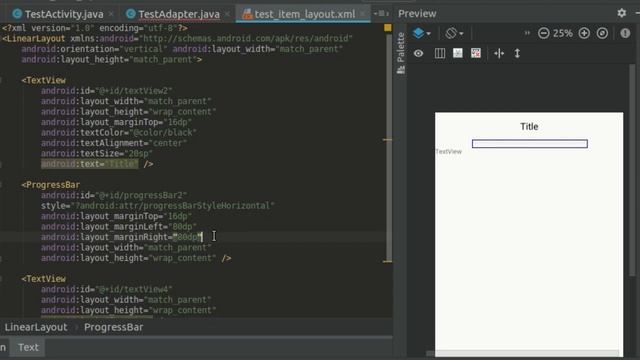Click the <LinearLayout xmlns line
640x360 pixels.
(x=177, y=39)
